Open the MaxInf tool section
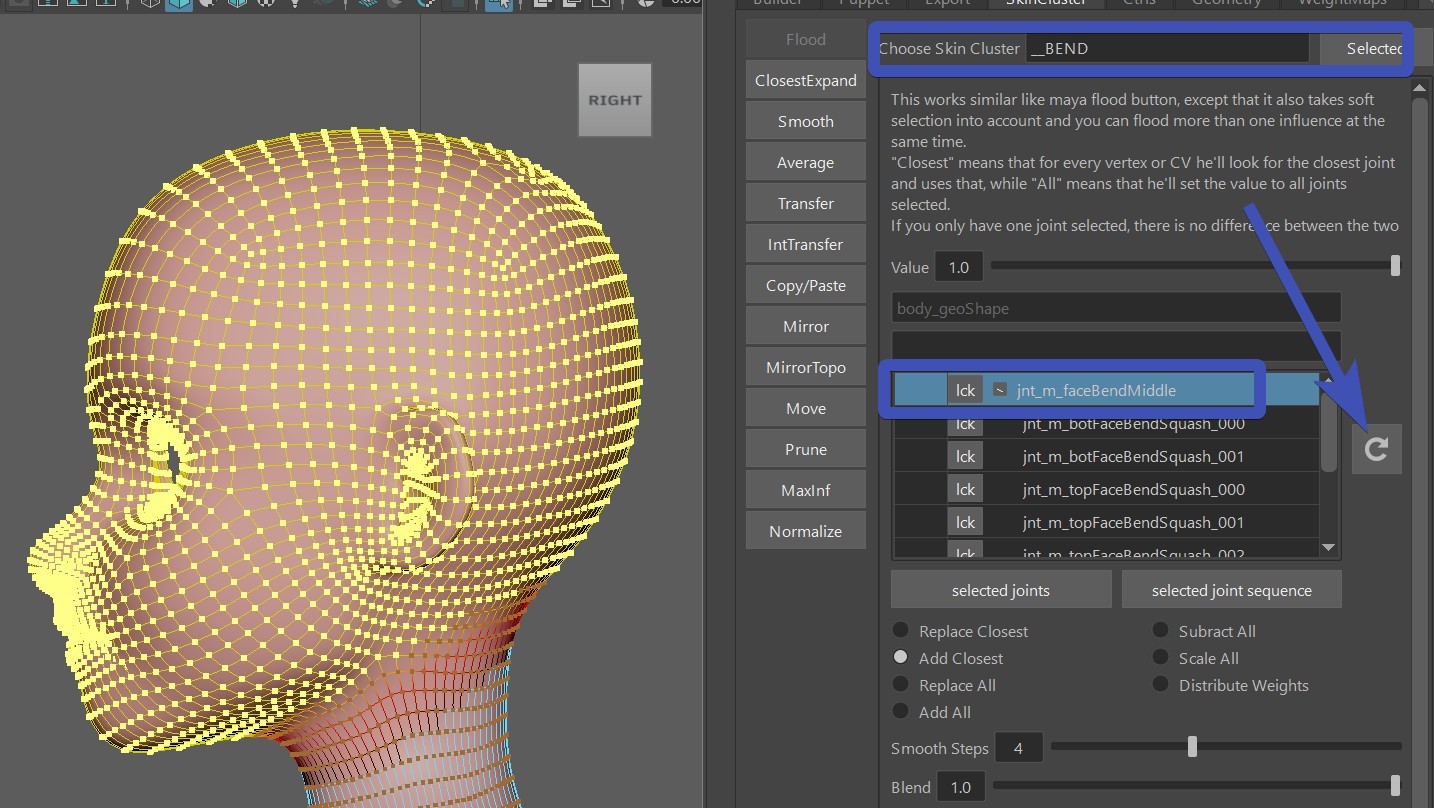The image size is (1434, 808). (x=805, y=490)
